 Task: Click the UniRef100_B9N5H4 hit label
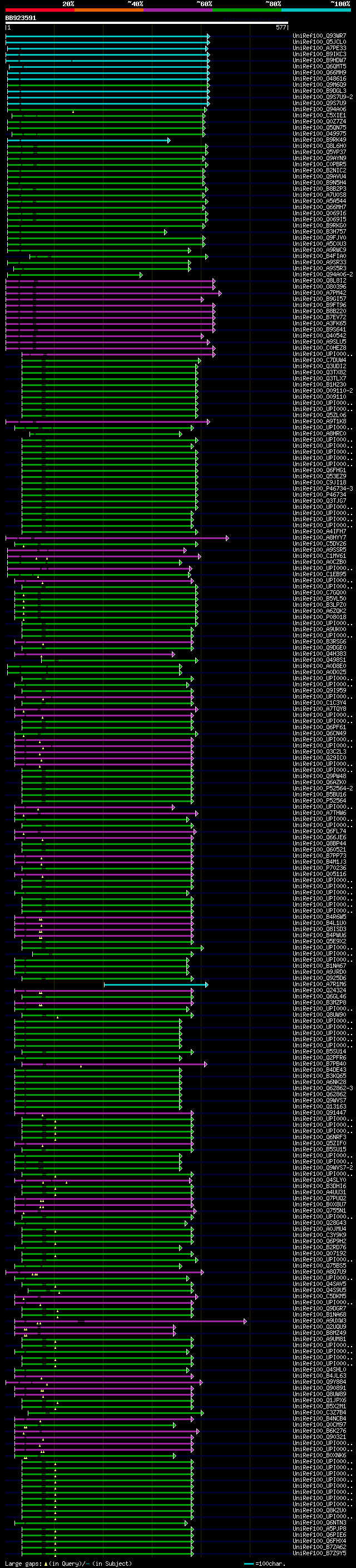(319, 182)
